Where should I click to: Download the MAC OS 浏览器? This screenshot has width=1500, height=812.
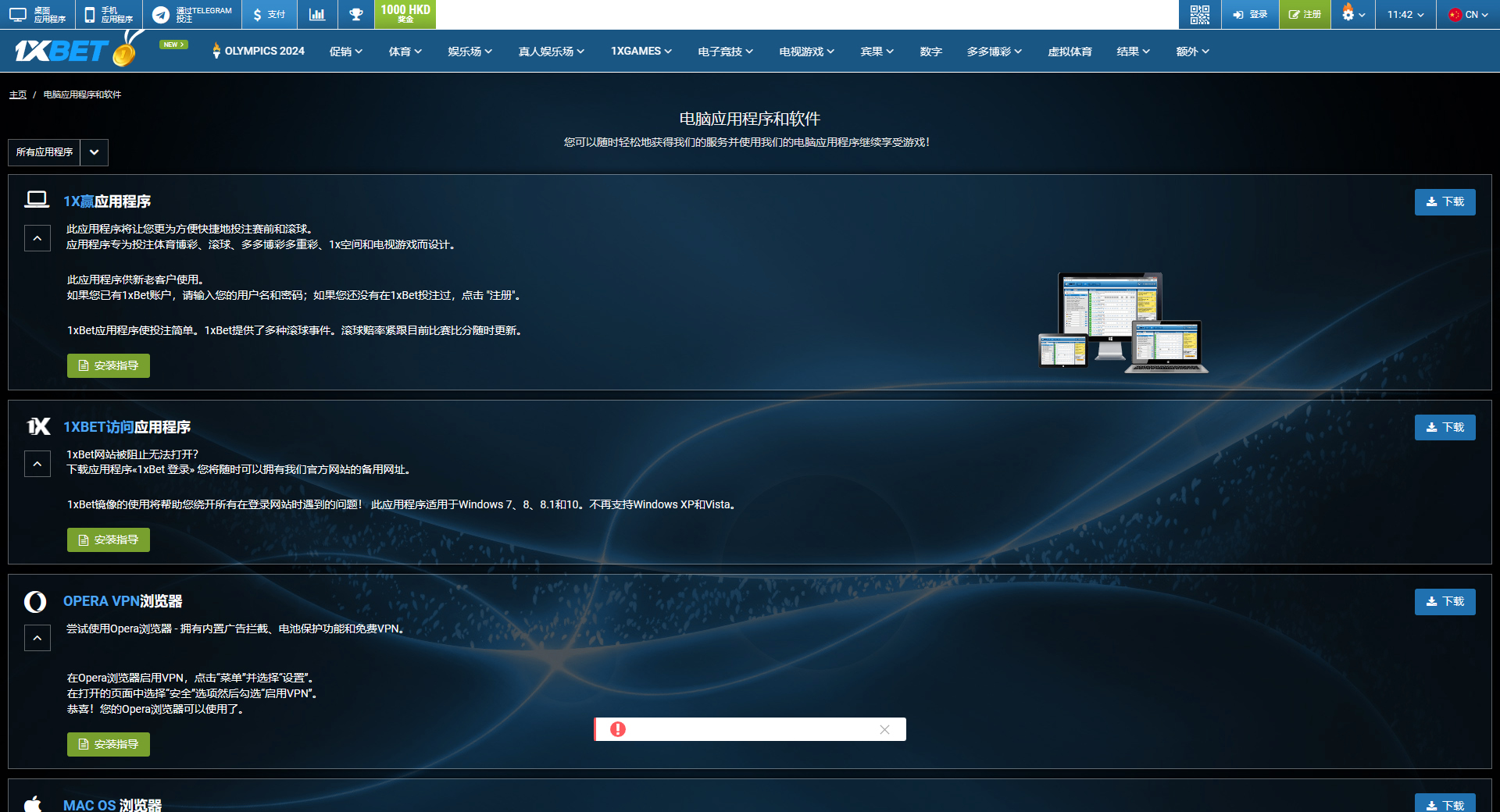click(1445, 804)
